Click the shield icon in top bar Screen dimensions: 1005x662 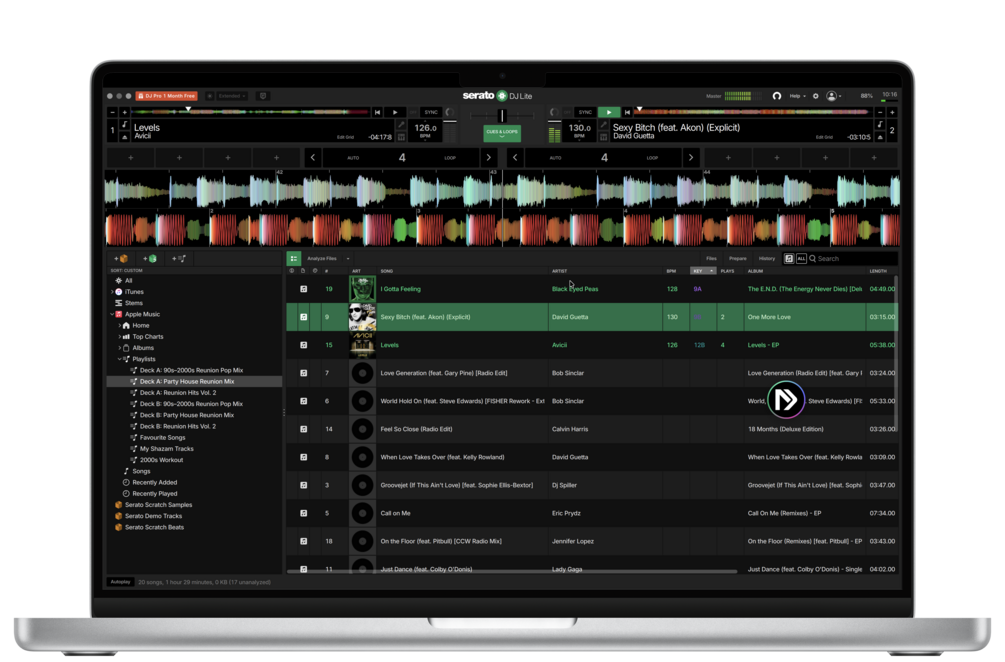pyautogui.click(x=262, y=96)
